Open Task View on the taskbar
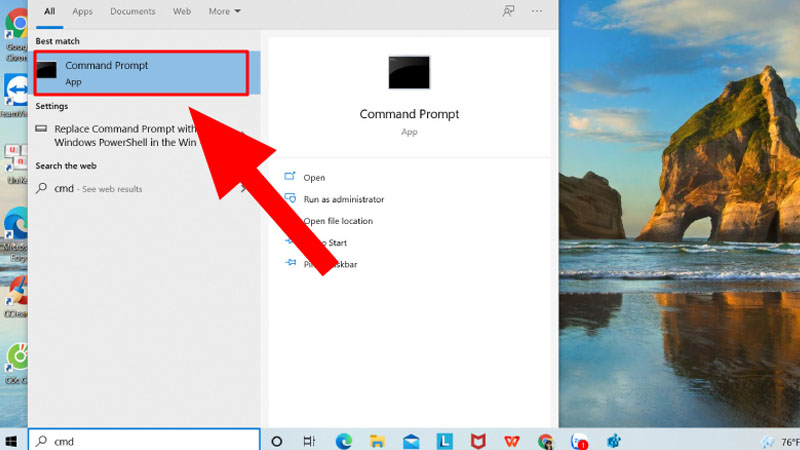Image resolution: width=800 pixels, height=450 pixels. (x=309, y=440)
